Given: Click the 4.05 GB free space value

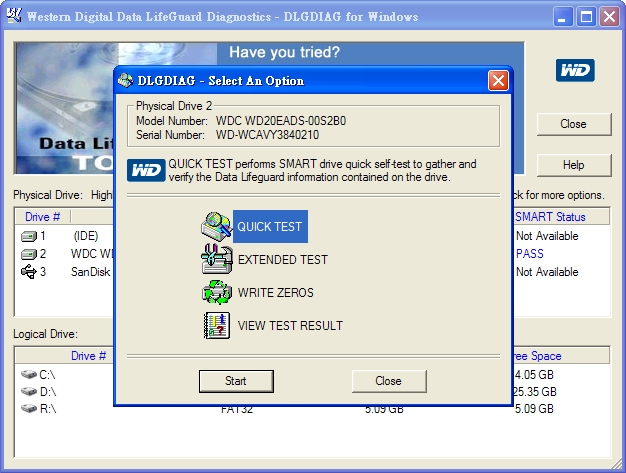Looking at the screenshot, I should (x=533, y=375).
